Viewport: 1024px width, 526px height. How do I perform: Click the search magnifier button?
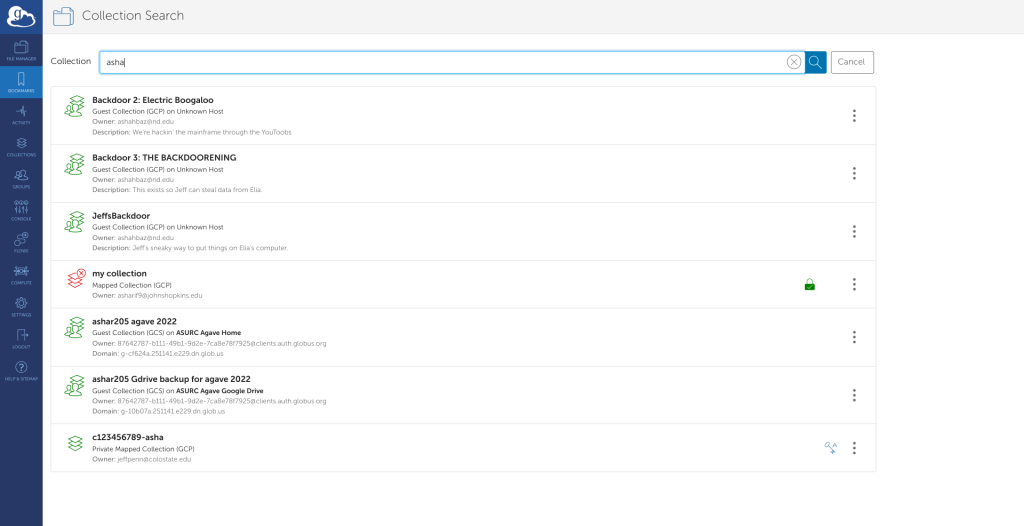[816, 62]
